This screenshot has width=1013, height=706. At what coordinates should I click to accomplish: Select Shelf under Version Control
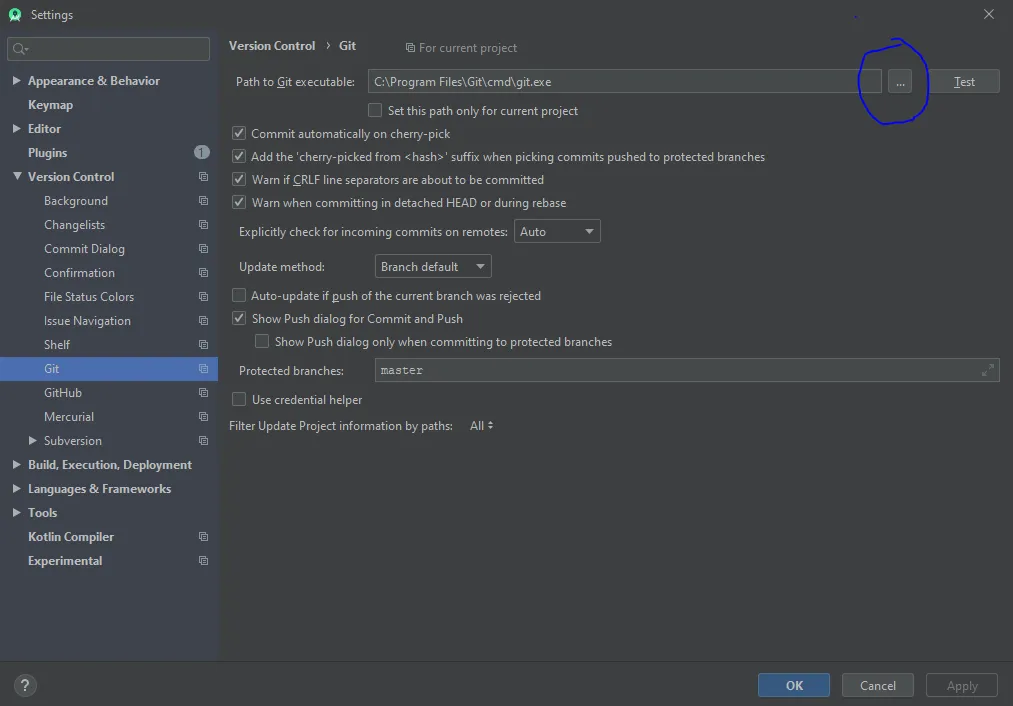coord(57,345)
